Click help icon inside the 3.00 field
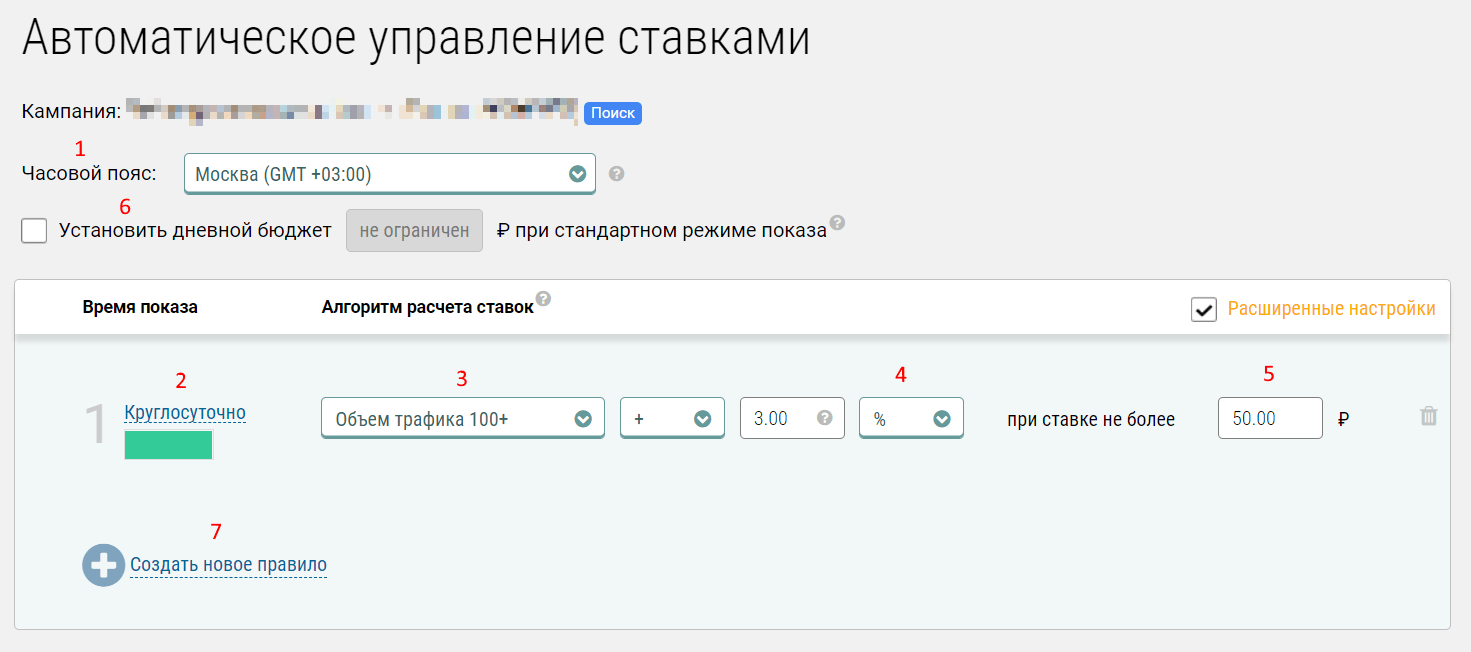 [825, 418]
